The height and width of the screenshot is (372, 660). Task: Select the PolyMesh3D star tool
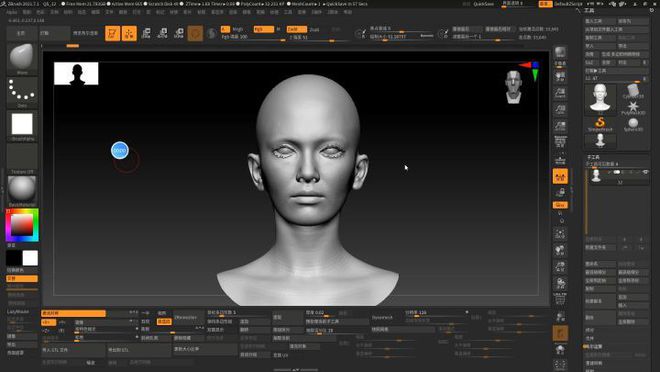(633, 108)
